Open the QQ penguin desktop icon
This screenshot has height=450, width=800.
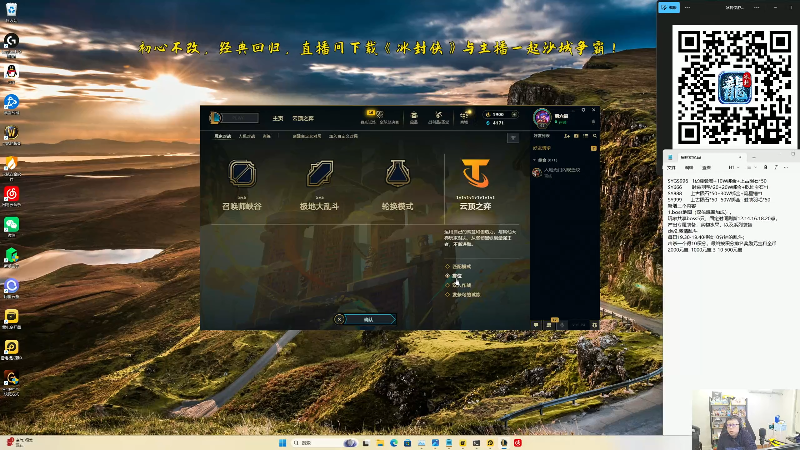11,71
